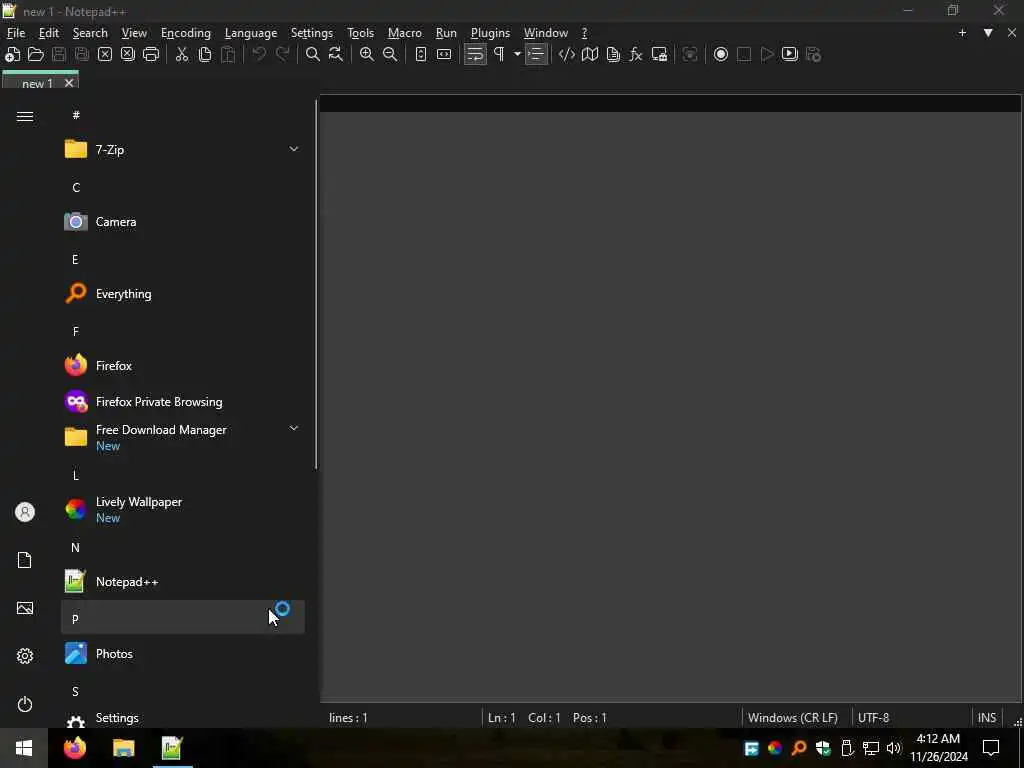The image size is (1024, 768).
Task: Click the Cut scissors icon
Action: click(182, 55)
